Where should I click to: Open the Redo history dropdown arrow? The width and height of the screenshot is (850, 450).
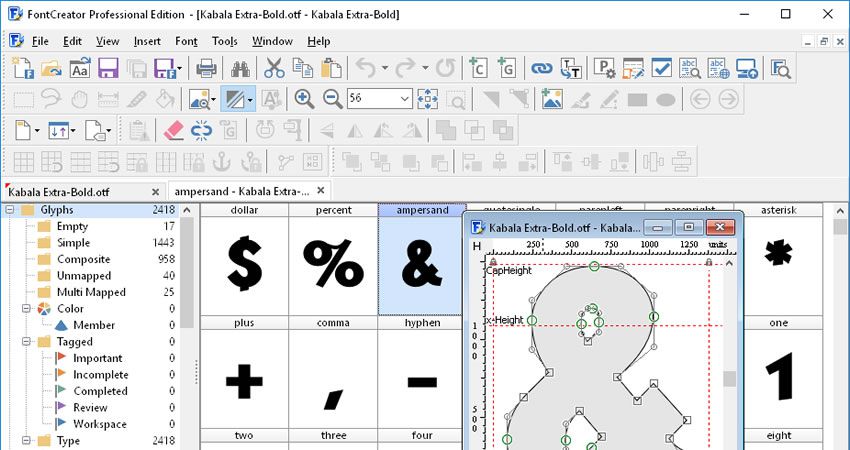[425, 68]
